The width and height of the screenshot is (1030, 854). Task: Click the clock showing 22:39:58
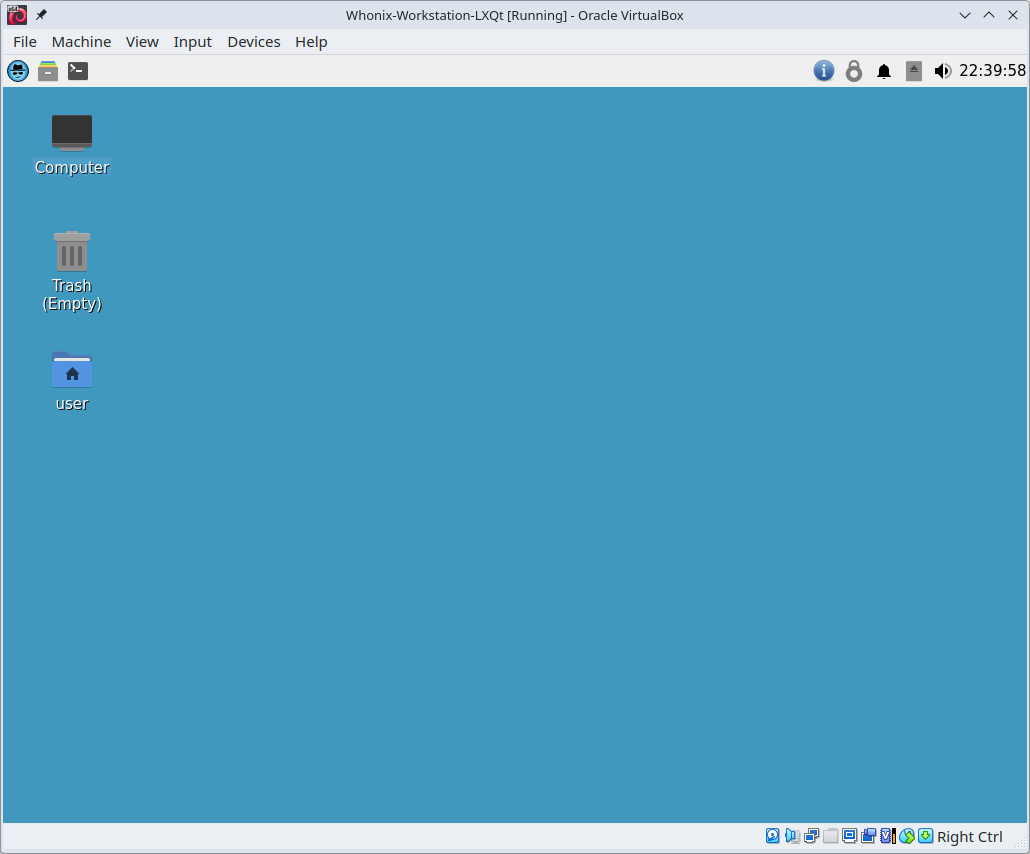click(x=998, y=71)
